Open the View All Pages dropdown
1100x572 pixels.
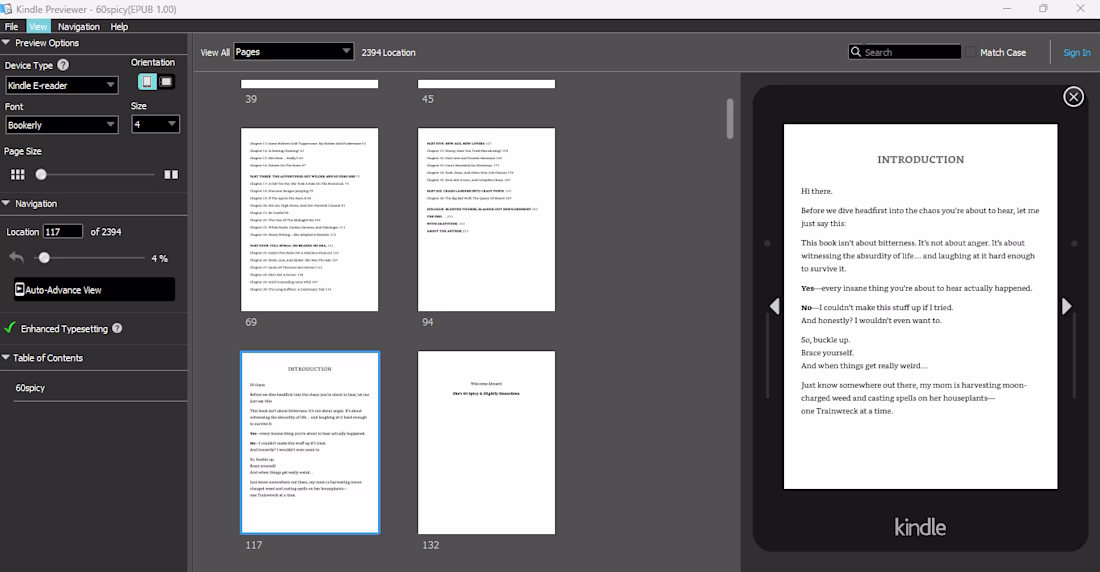pos(293,51)
